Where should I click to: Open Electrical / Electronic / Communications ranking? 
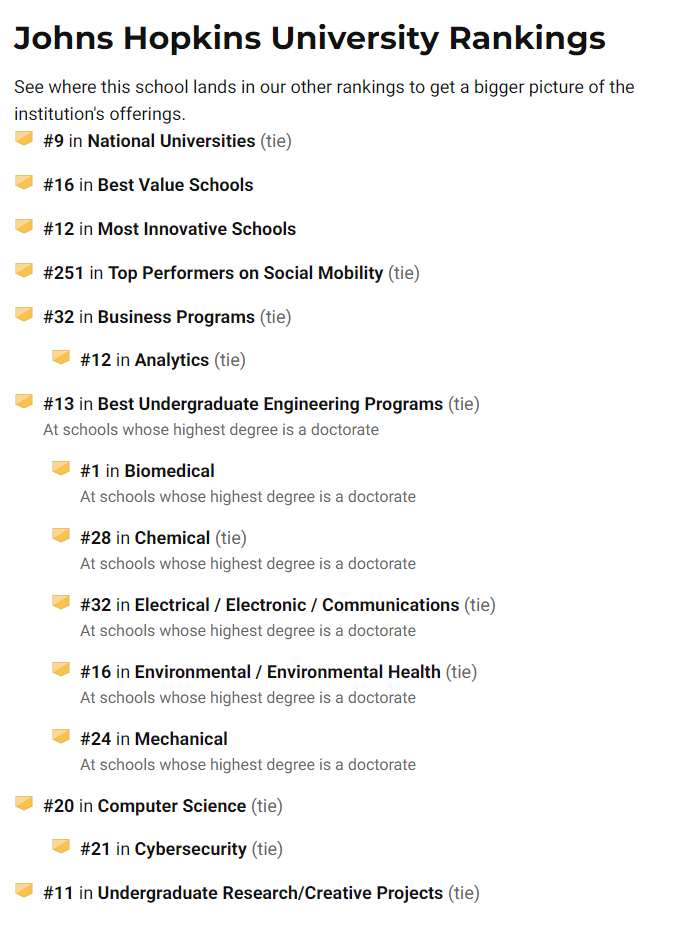(x=297, y=605)
